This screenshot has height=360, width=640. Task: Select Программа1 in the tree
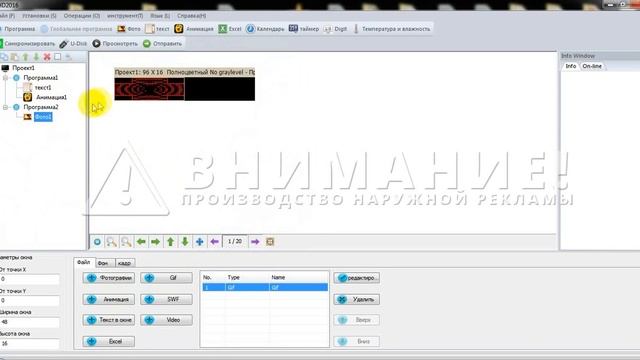click(x=40, y=78)
